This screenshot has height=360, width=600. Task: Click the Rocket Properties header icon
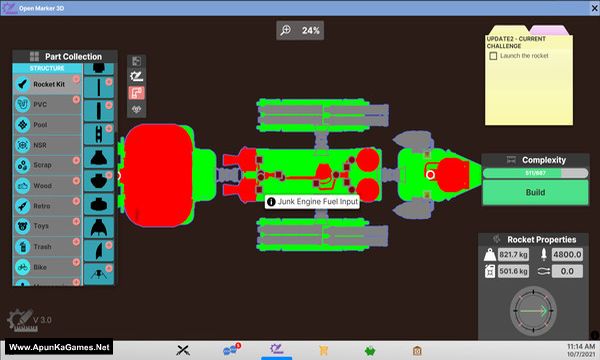click(497, 239)
